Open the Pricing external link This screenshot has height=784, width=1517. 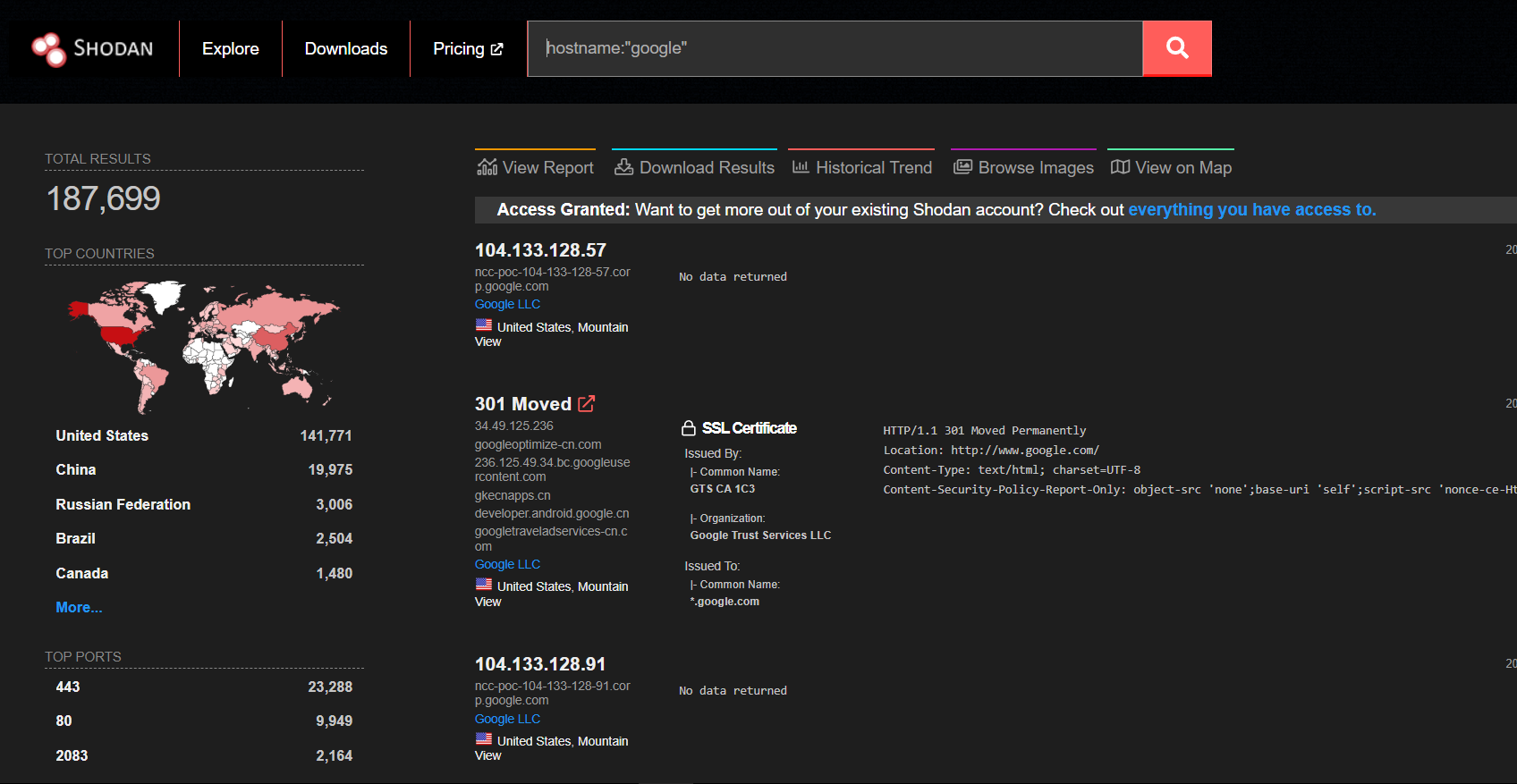click(x=467, y=49)
